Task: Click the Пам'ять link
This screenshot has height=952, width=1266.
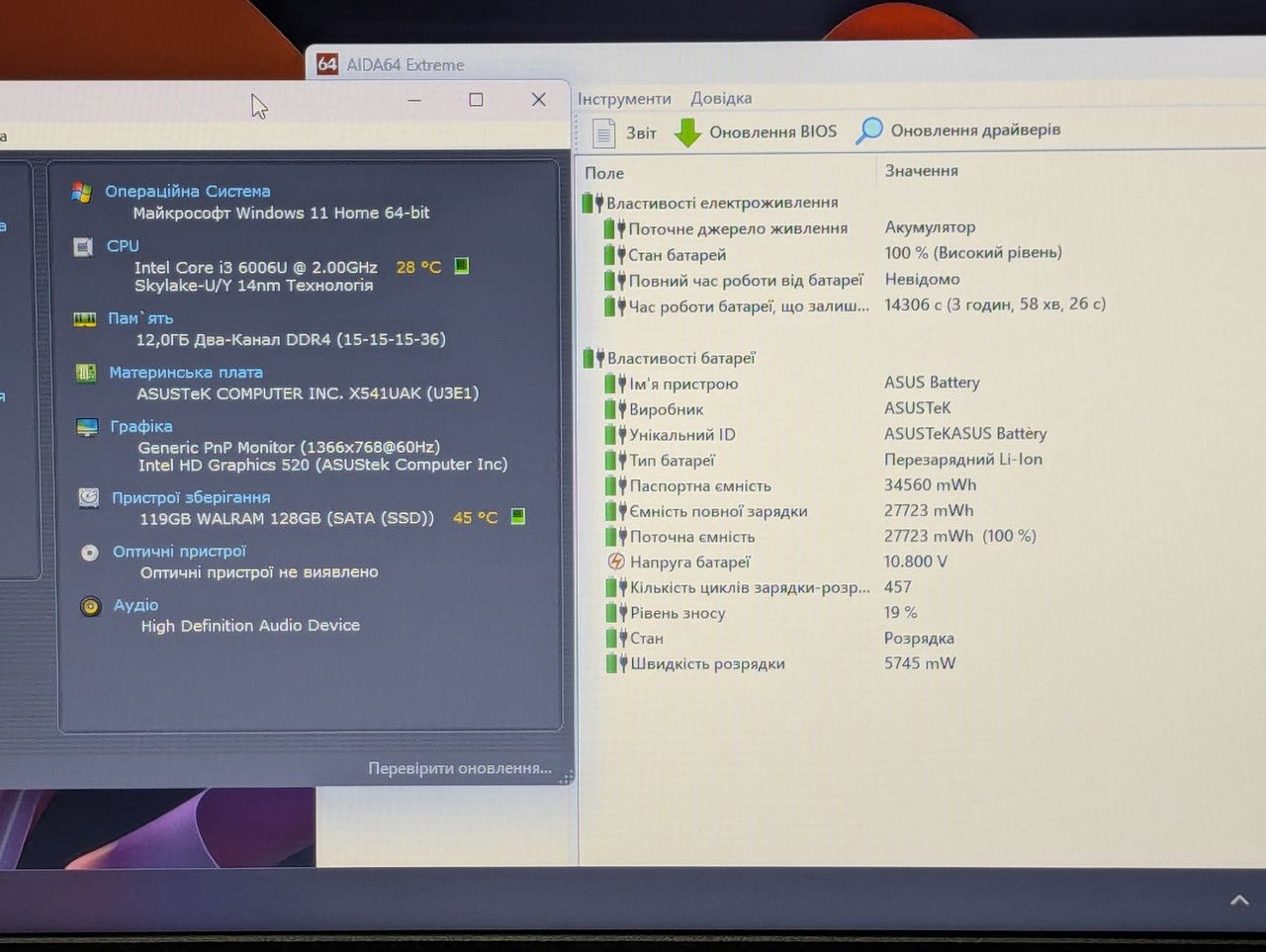Action: (140, 318)
